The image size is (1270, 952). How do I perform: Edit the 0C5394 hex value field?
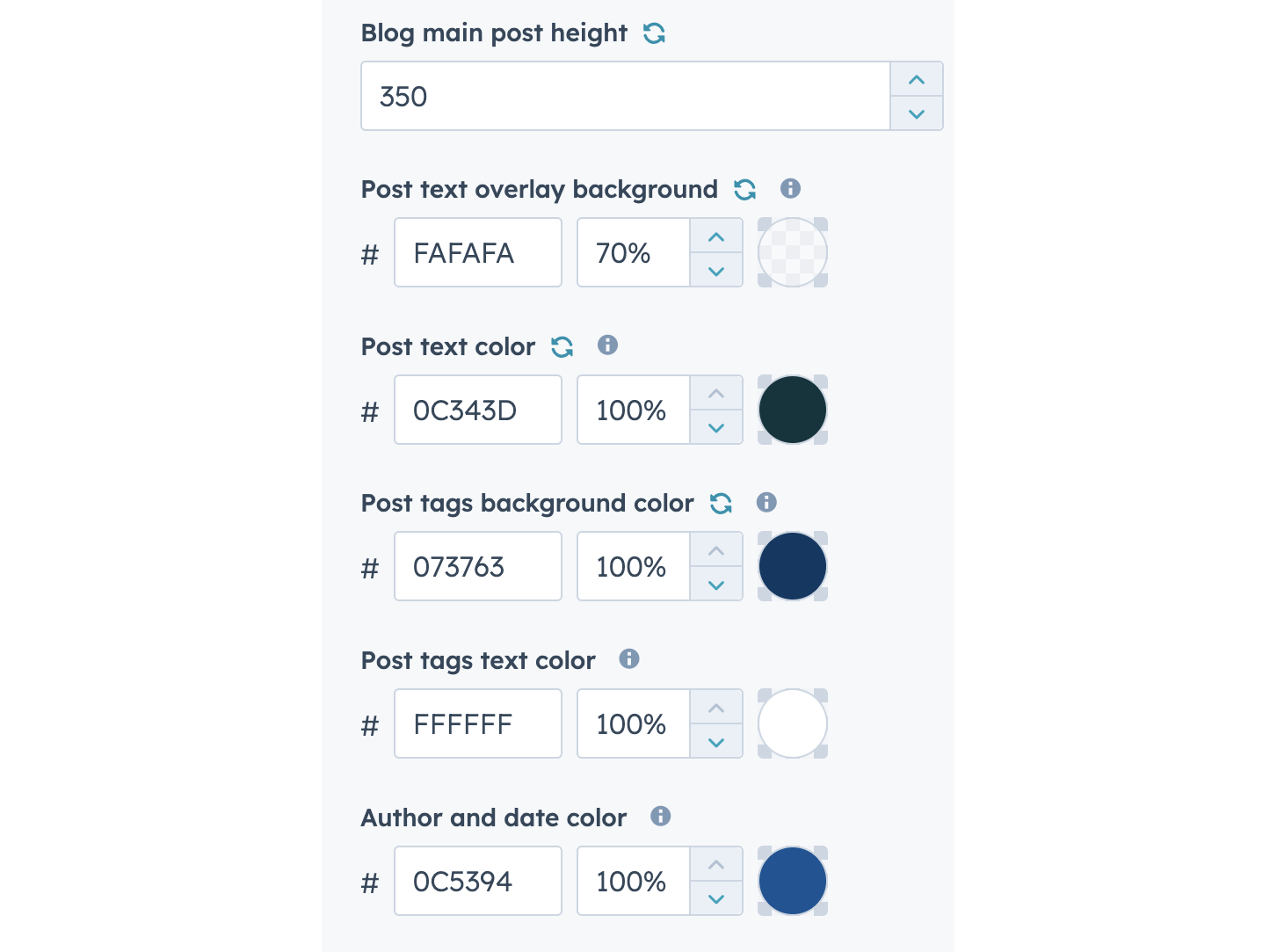tap(477, 880)
